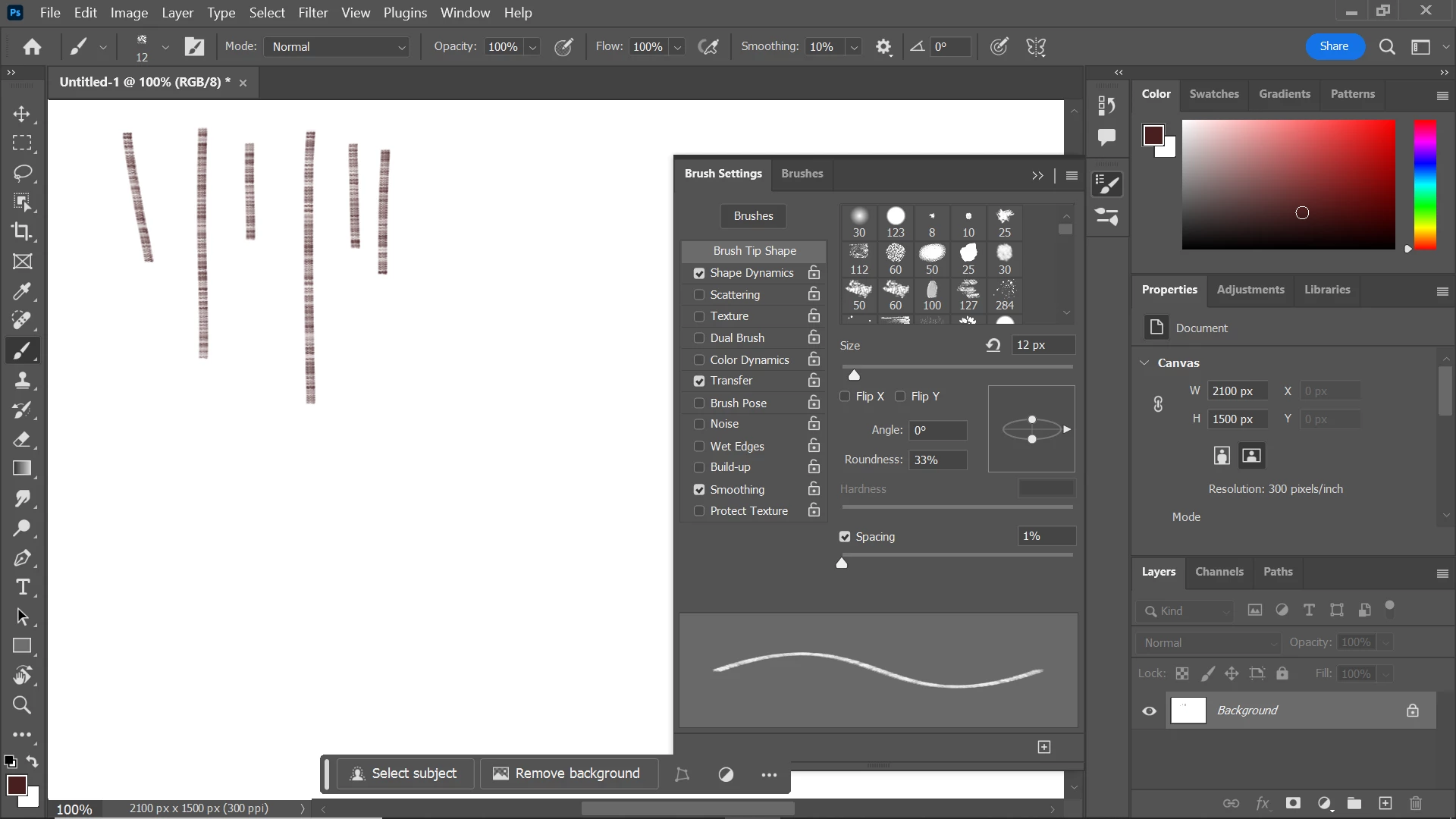This screenshot has height=819, width=1456.
Task: Select the Clone Stamp tool
Action: (22, 380)
